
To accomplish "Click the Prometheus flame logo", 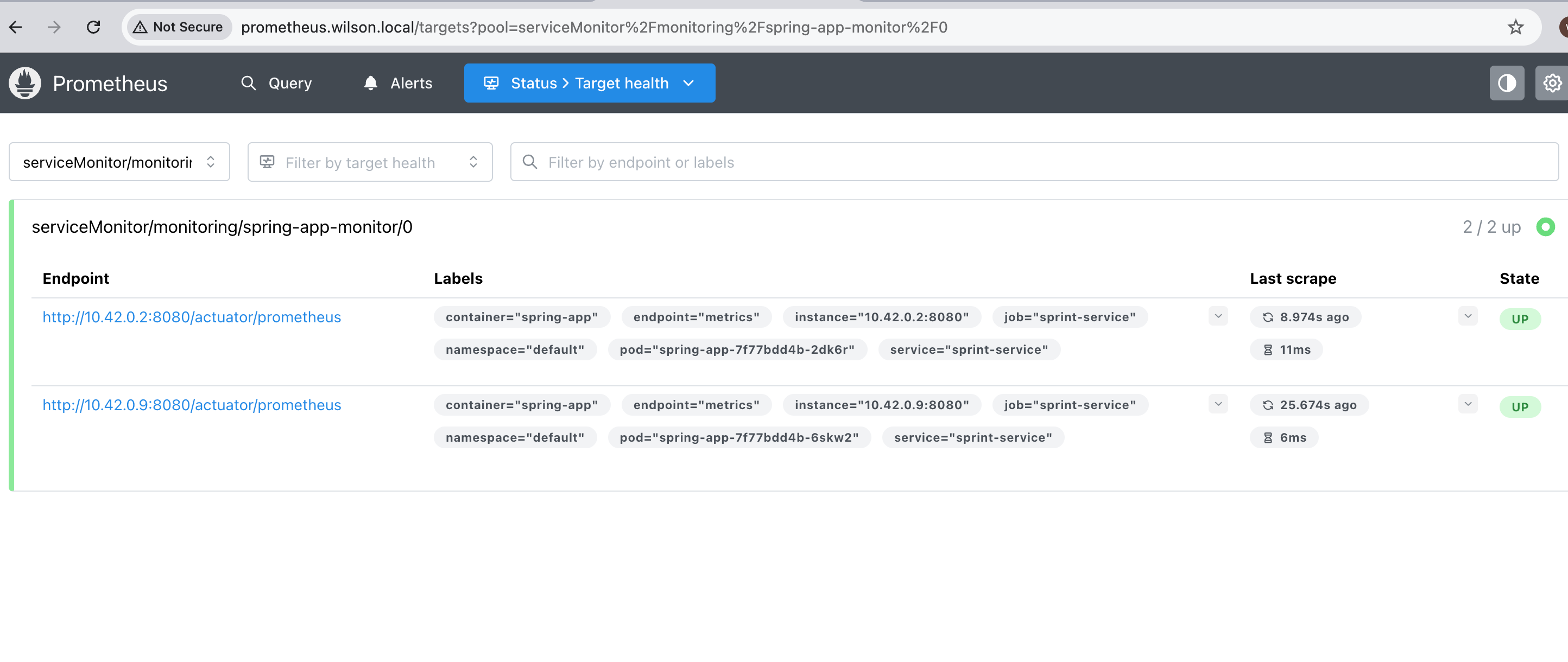I will [x=25, y=84].
